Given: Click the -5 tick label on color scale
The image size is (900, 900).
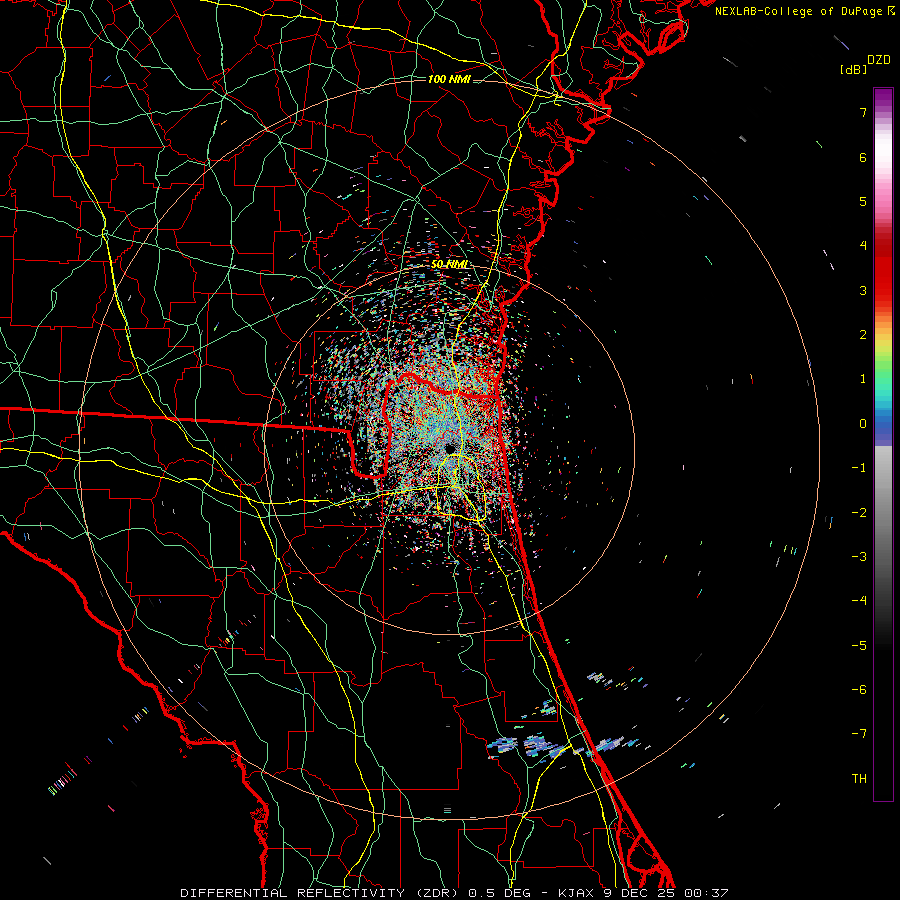Looking at the screenshot, I should click(x=859, y=646).
